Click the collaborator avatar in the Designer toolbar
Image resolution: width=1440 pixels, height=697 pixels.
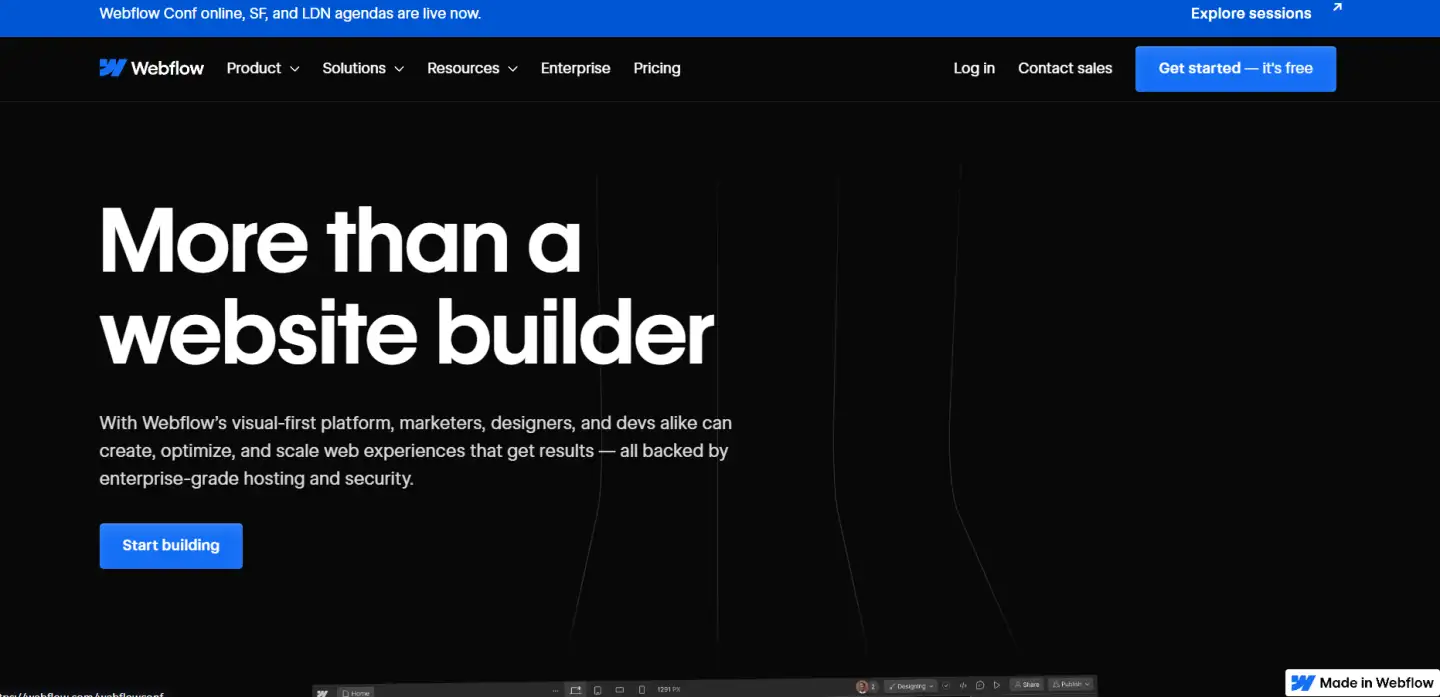[x=862, y=687]
